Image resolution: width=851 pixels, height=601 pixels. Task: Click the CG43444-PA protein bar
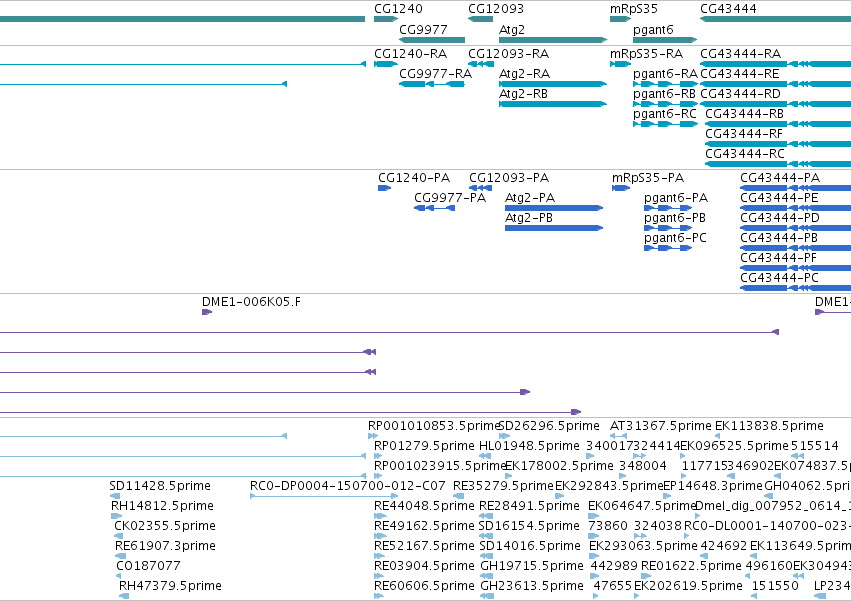point(796,188)
